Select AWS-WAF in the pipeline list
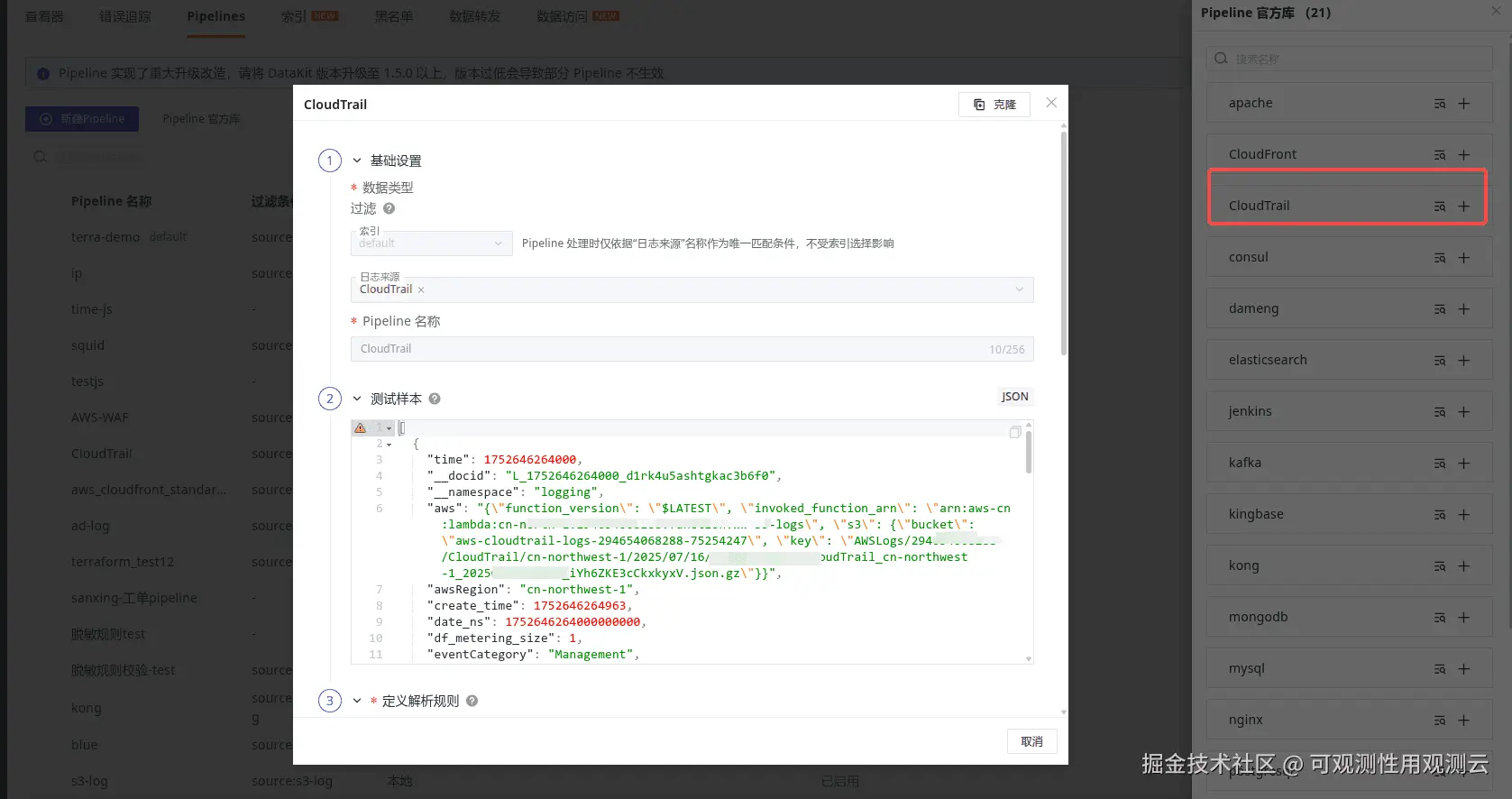 click(x=100, y=418)
